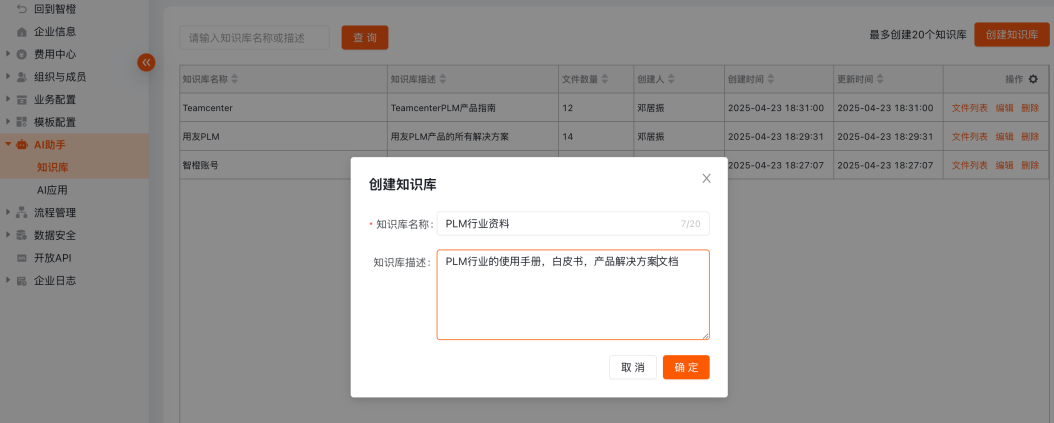Expand the 费用中心 sidebar section
Screen dimensions: 1054x423
pyautogui.click(x=8, y=54)
